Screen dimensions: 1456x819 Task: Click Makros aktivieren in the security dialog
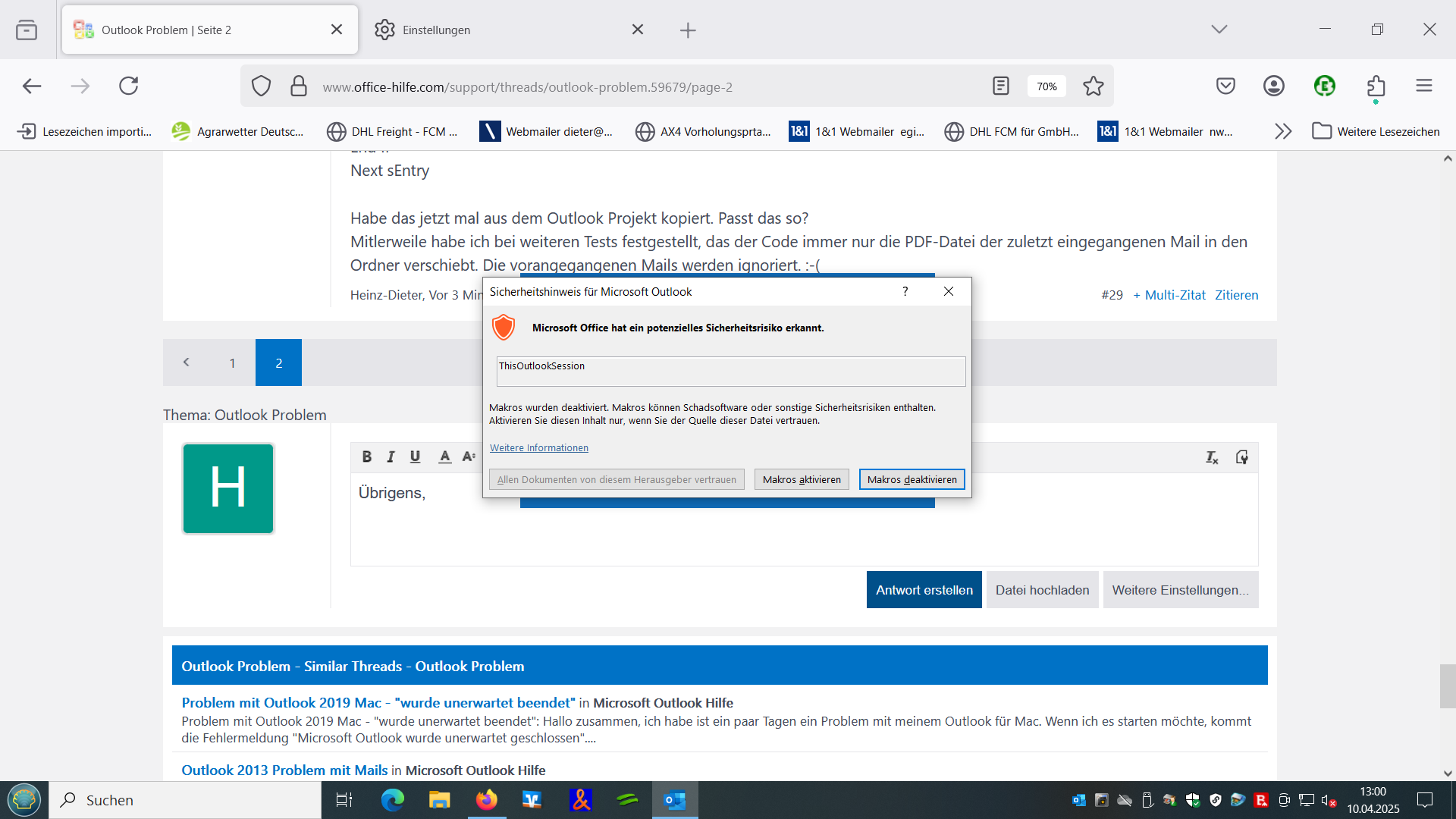[x=802, y=479]
